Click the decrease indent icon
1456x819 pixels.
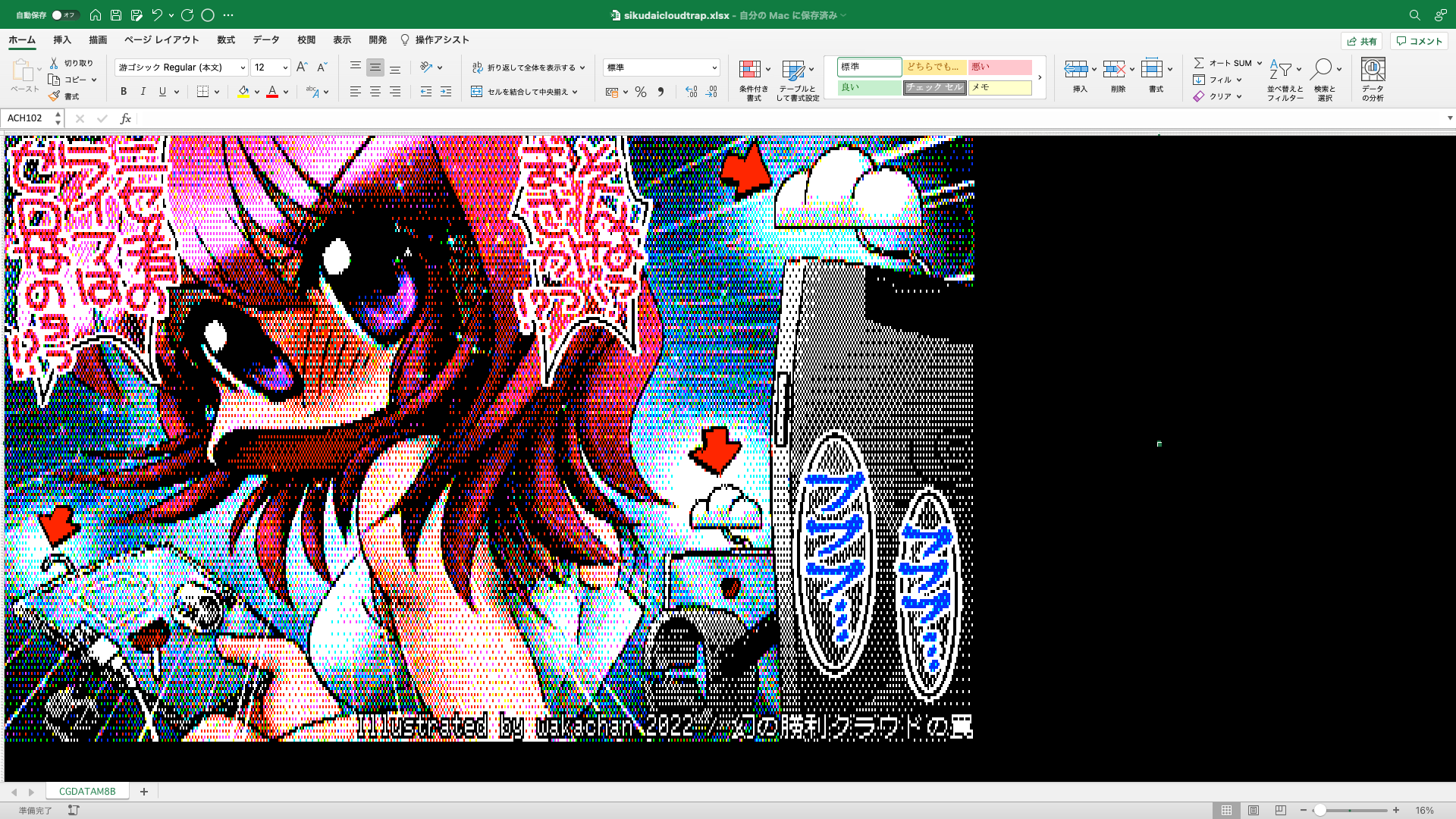pyautogui.click(x=425, y=92)
